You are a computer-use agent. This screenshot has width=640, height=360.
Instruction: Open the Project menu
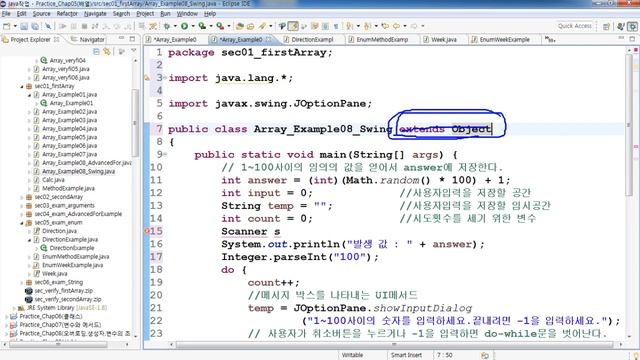145,13
